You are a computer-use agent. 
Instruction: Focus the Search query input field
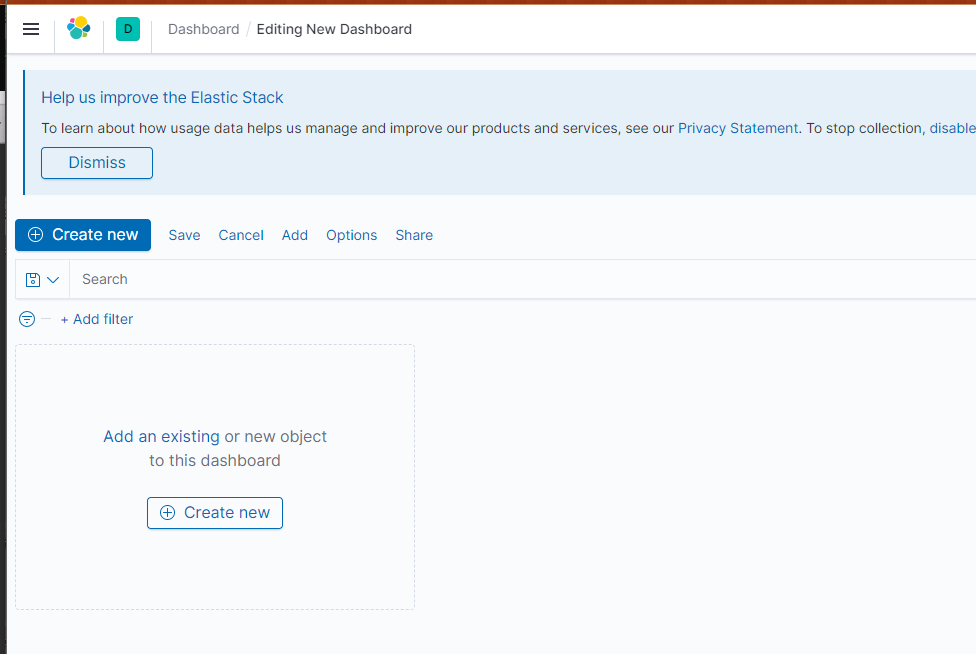click(x=523, y=279)
